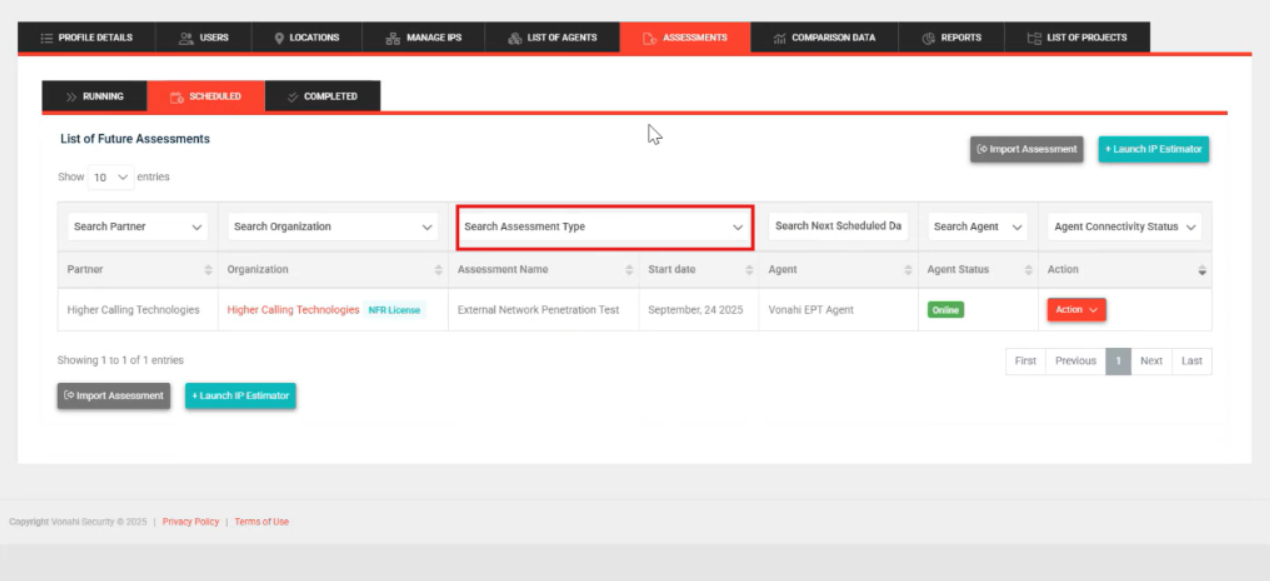Screen dimensions: 1270x581
Task: Open the Higher Calling Technologies organization link
Action: (x=293, y=310)
